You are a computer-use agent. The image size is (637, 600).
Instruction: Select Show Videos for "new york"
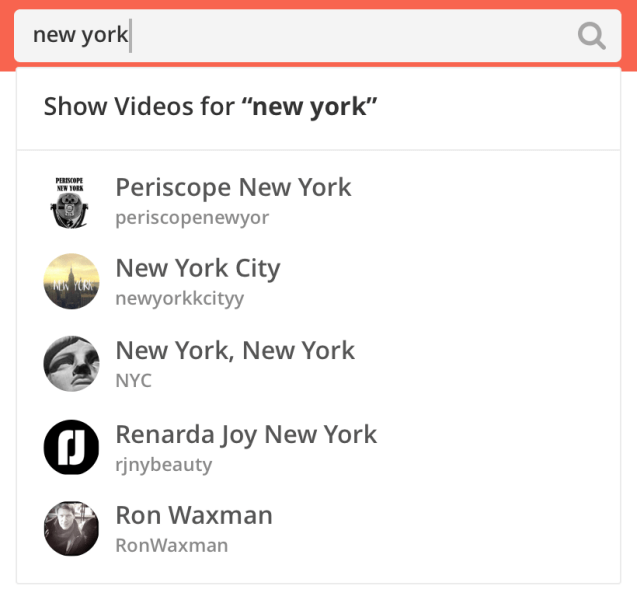pyautogui.click(x=318, y=107)
